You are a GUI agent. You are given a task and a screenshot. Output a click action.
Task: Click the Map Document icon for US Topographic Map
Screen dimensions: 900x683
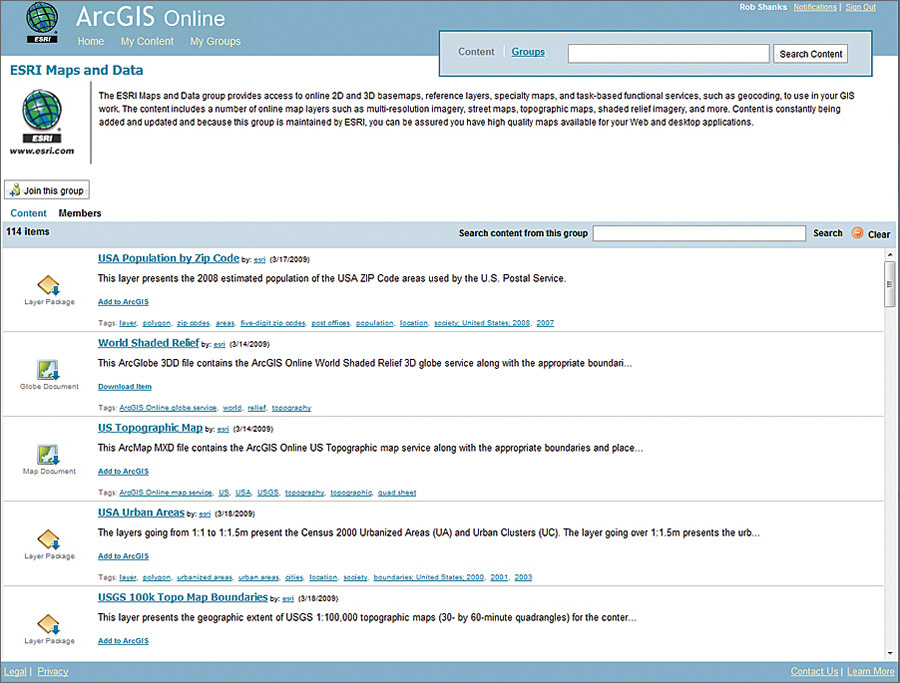[x=48, y=455]
